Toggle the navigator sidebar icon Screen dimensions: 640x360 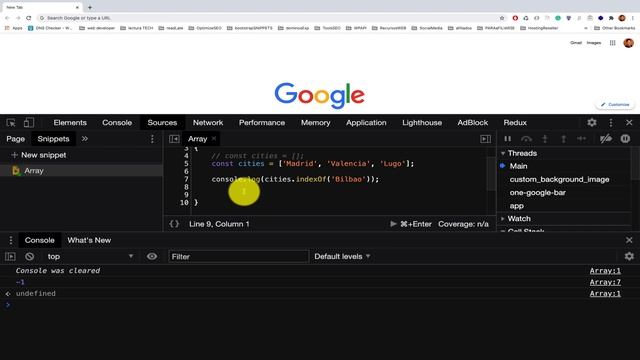[x=174, y=139]
